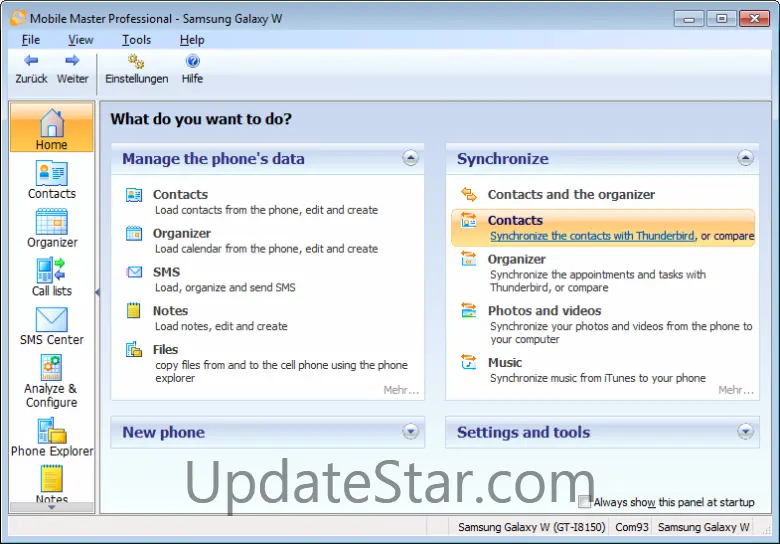This screenshot has width=780, height=544.
Task: Click the application logo in title bar
Action: 18,18
